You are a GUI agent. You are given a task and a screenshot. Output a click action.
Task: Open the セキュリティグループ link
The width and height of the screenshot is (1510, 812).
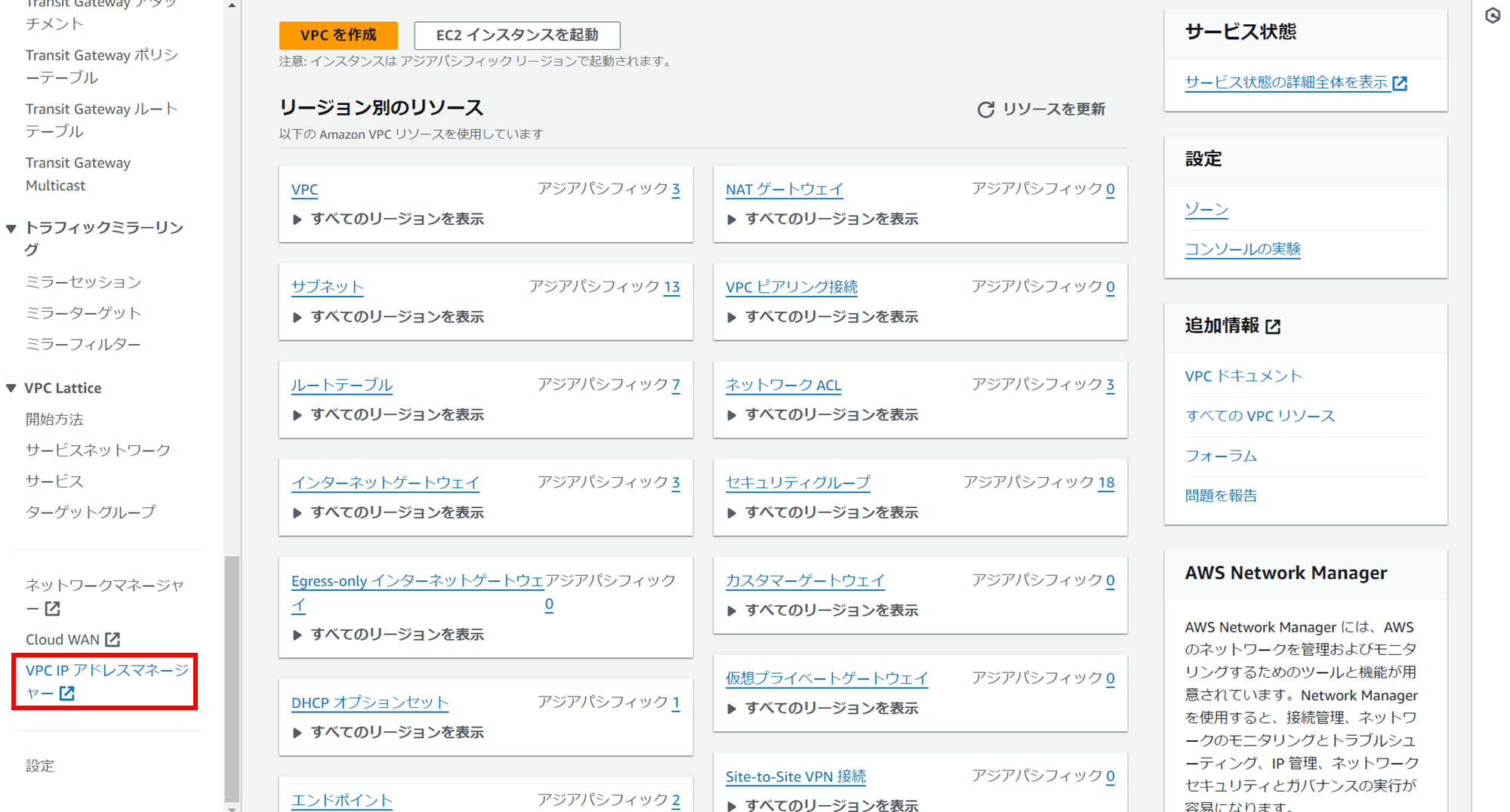[798, 483]
